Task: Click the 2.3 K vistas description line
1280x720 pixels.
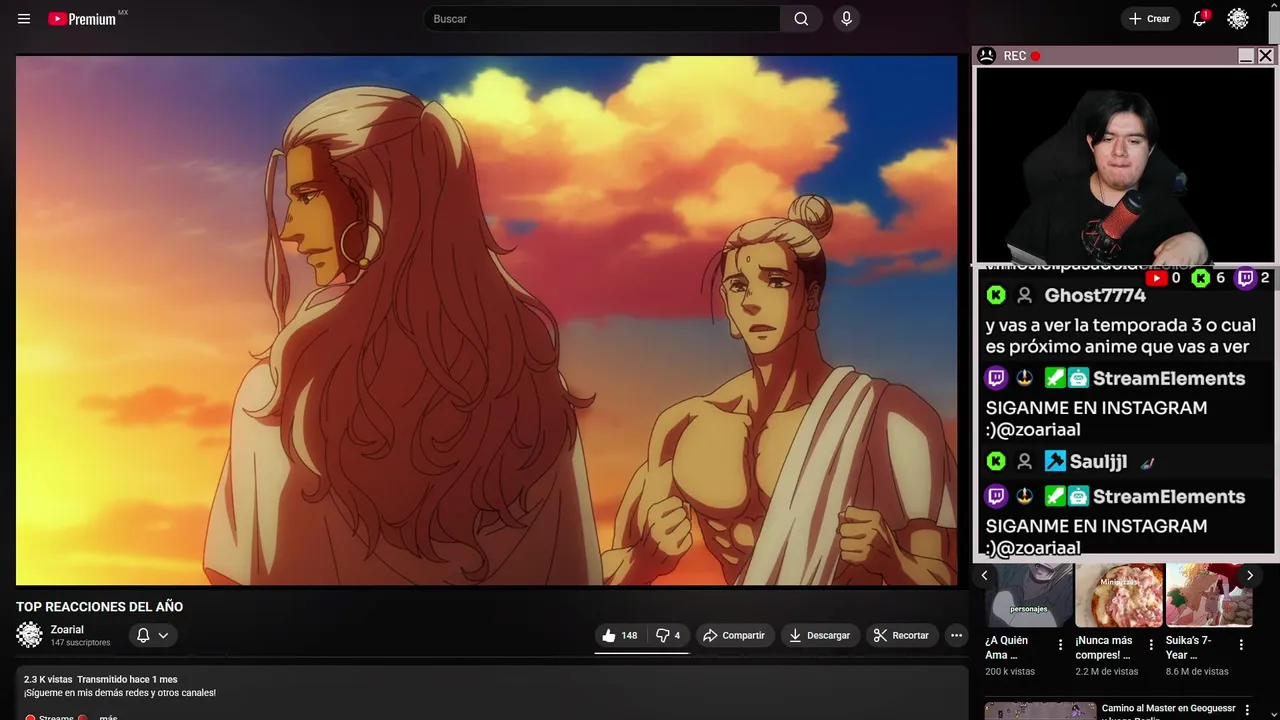Action: tap(100, 679)
